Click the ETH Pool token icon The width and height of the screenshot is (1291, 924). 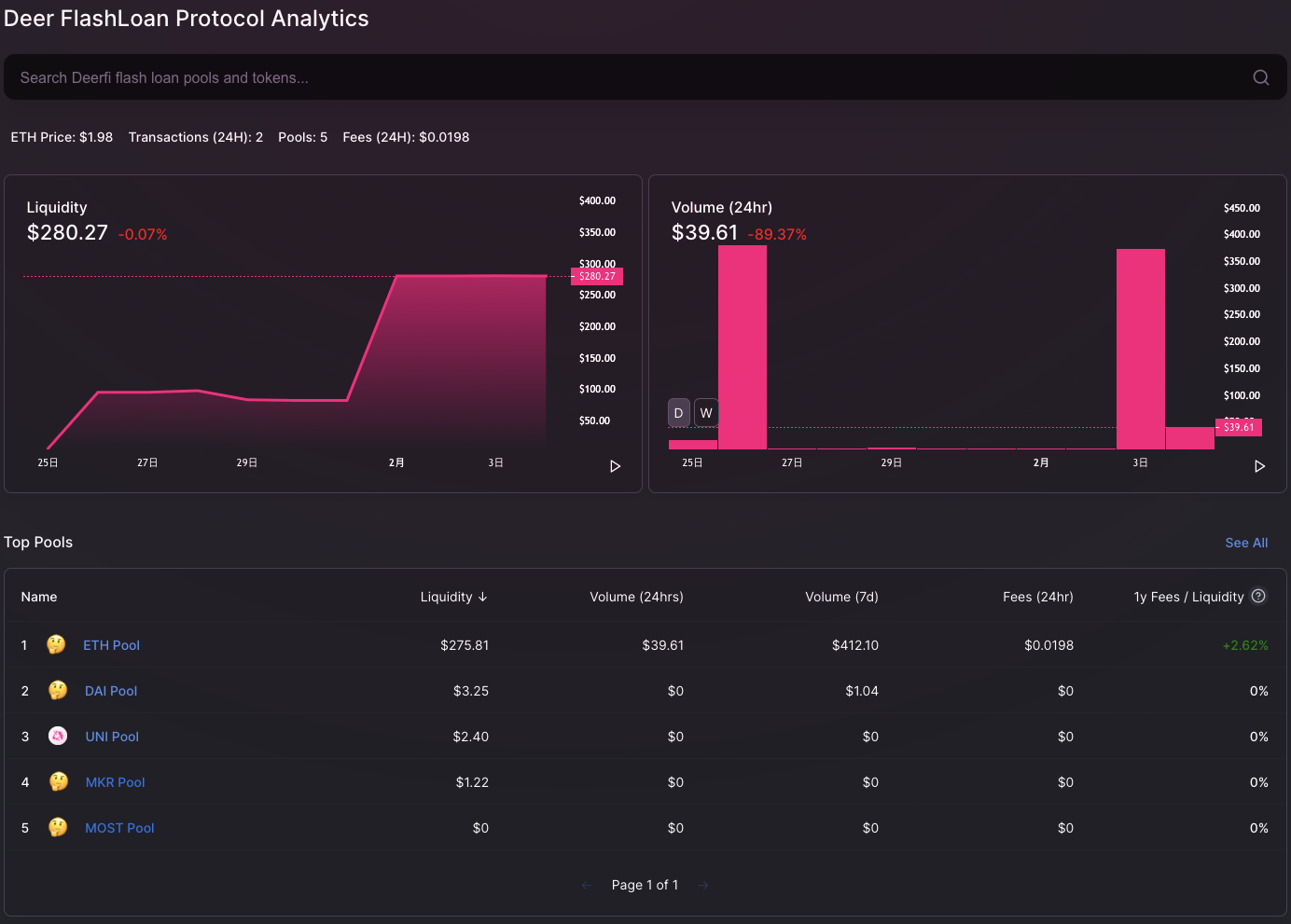tap(56, 644)
